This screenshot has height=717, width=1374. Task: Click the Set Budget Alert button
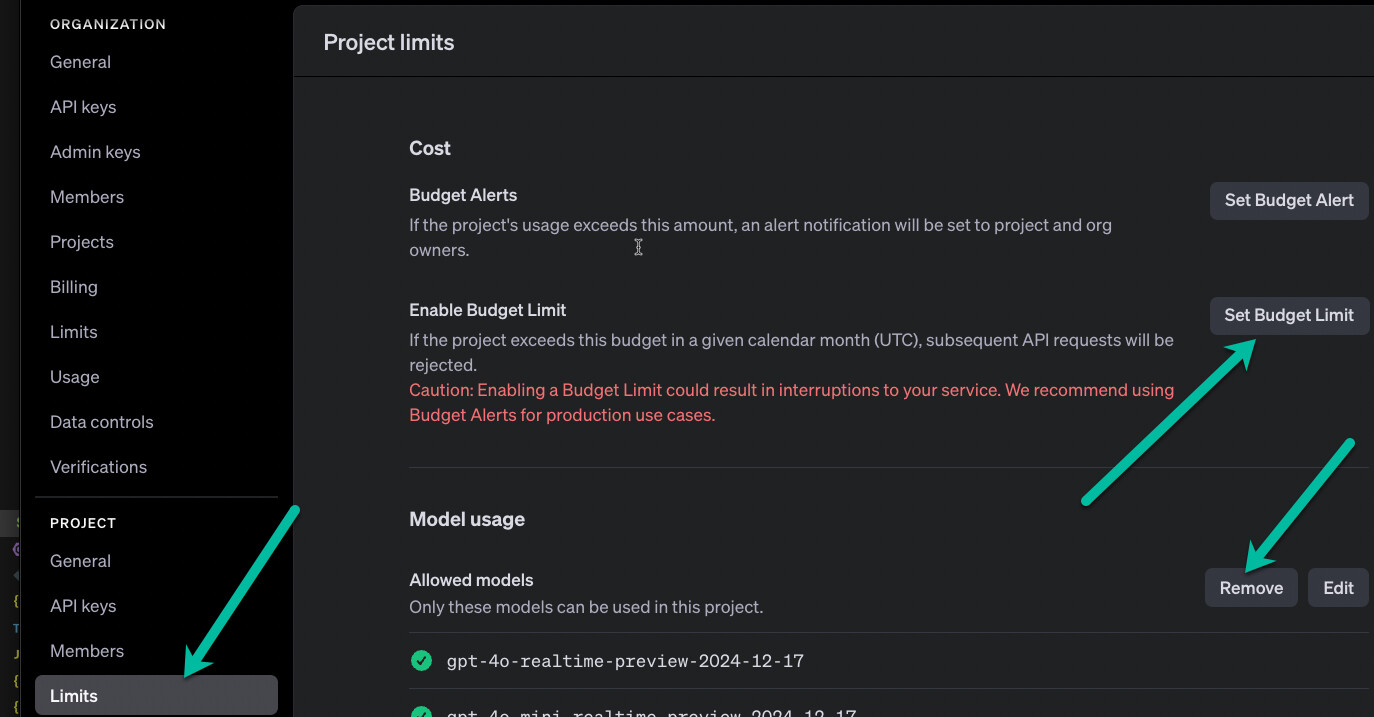tap(1289, 200)
